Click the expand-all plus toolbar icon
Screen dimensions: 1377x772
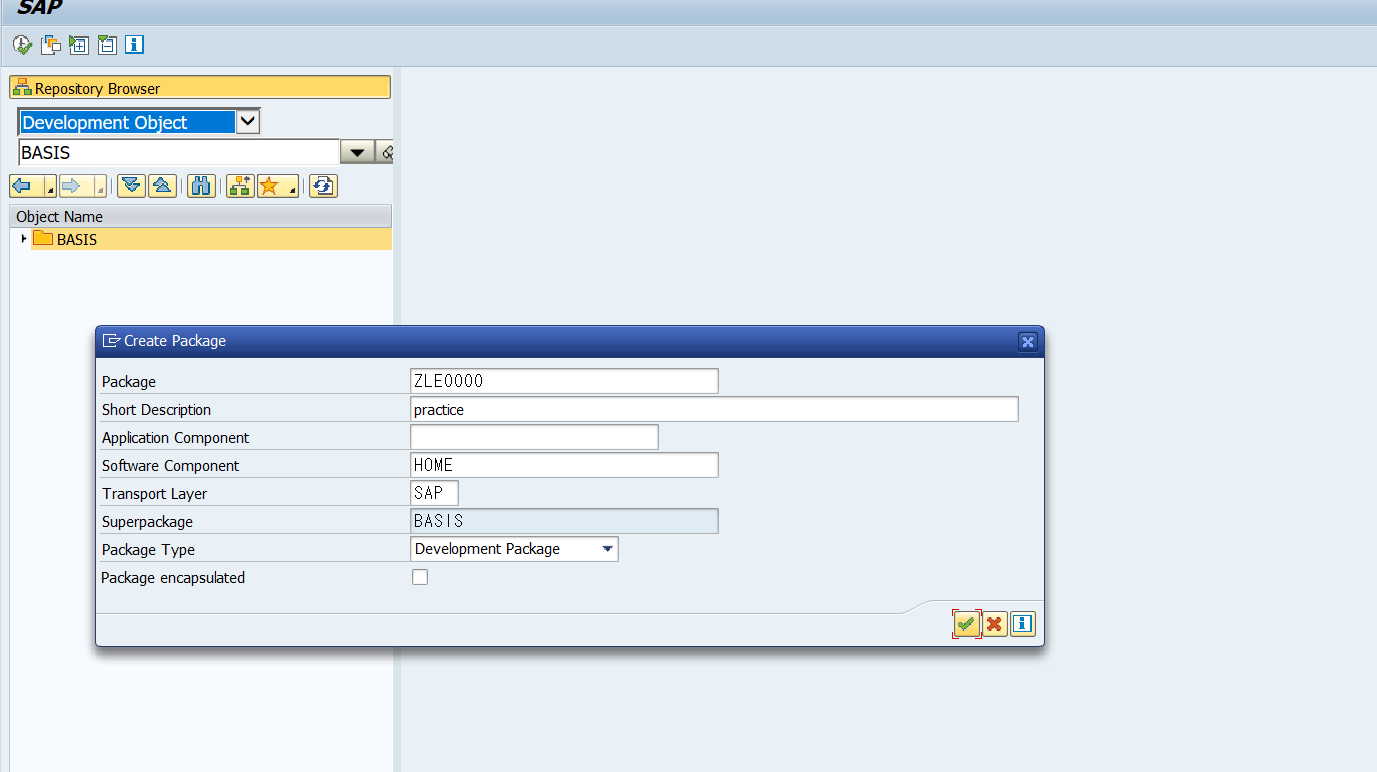point(79,45)
